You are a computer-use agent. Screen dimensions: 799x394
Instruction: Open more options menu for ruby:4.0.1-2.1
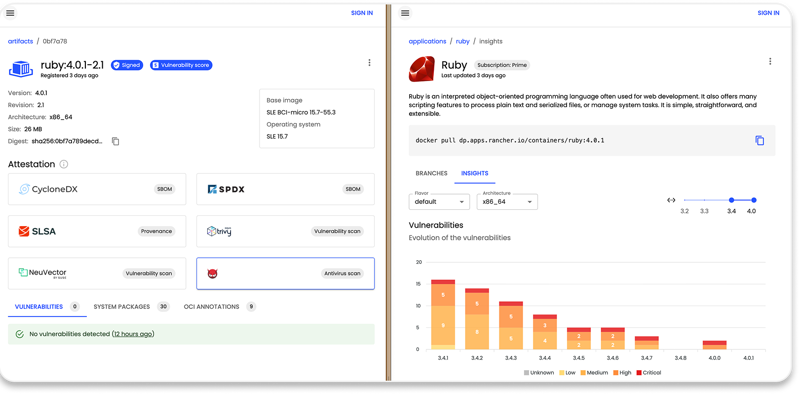coord(369,63)
